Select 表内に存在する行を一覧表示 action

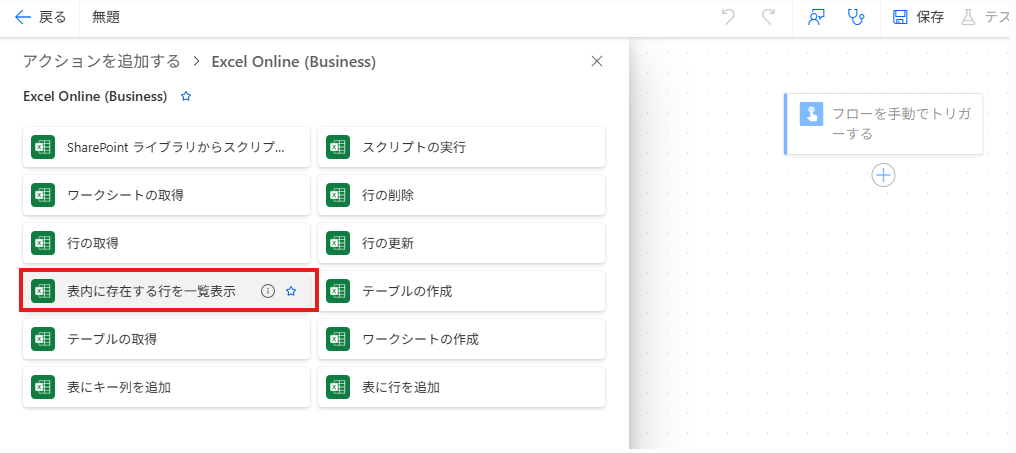point(167,292)
